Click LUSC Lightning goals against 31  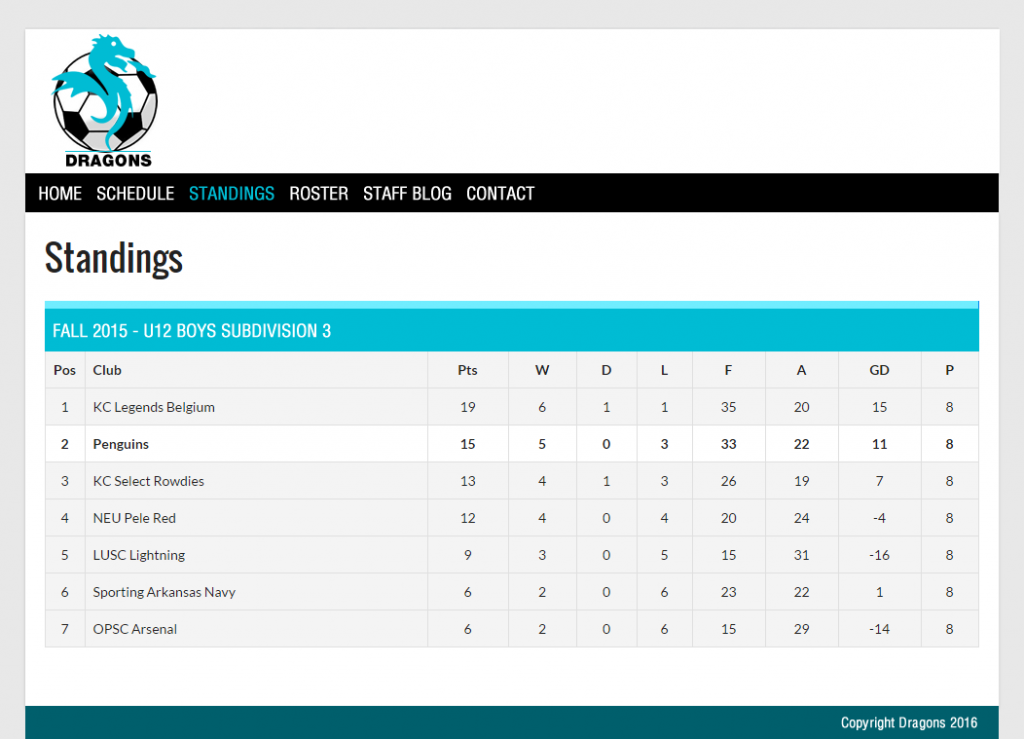click(x=801, y=556)
